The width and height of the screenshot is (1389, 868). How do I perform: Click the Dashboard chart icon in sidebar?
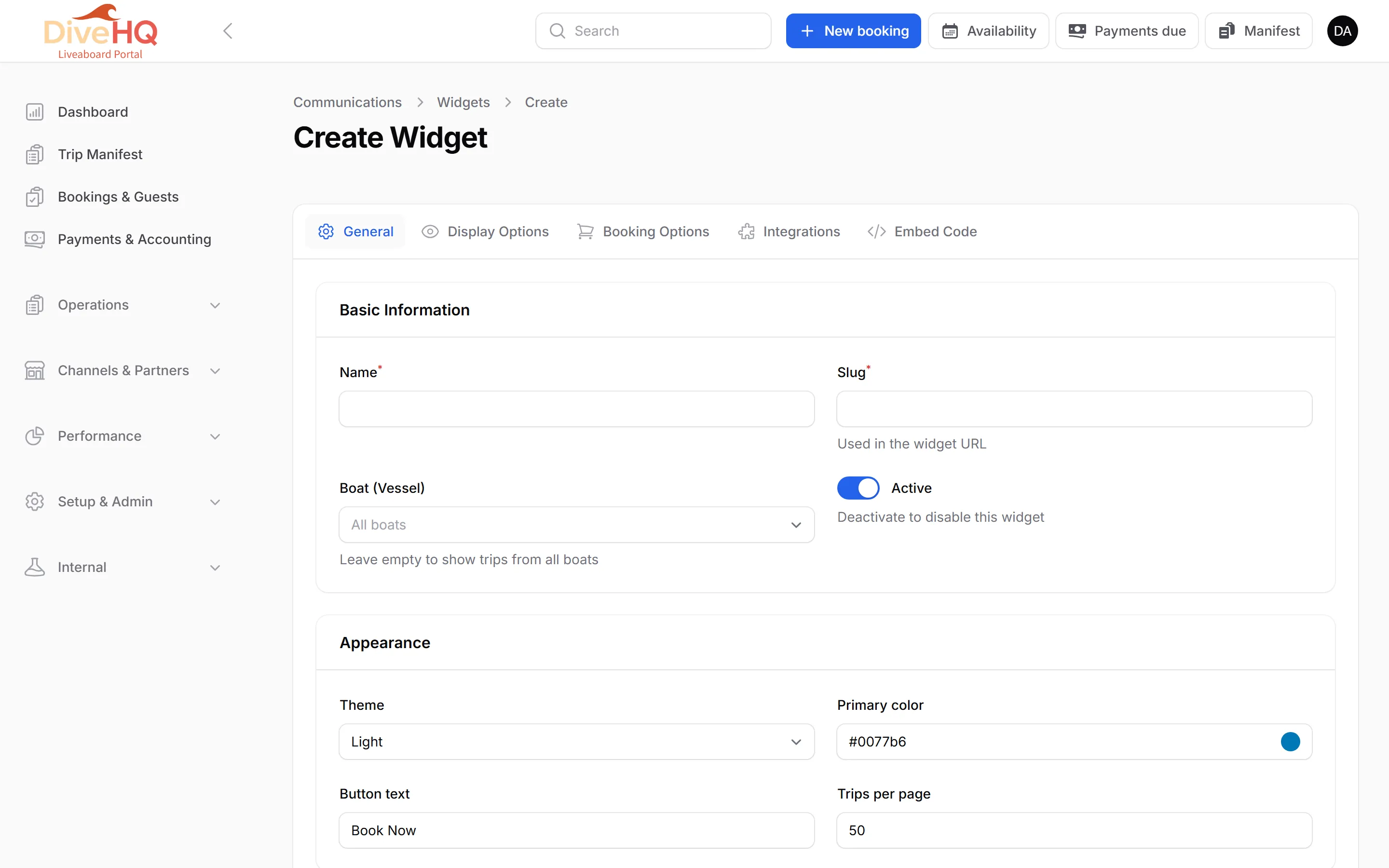pos(34,112)
